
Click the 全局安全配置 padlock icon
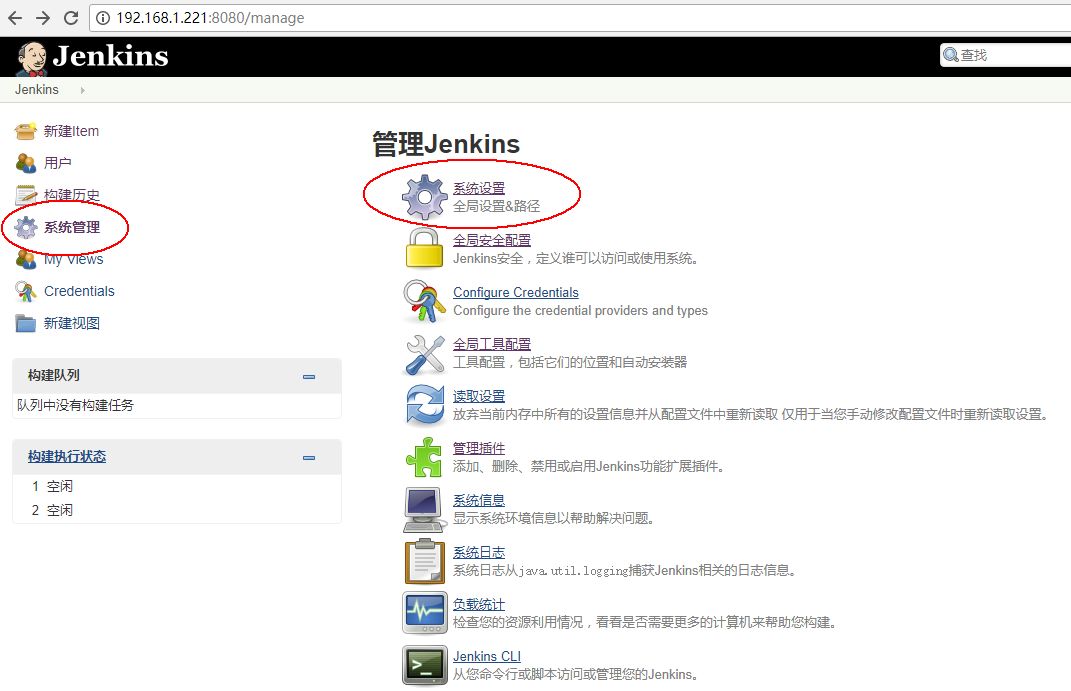(424, 248)
